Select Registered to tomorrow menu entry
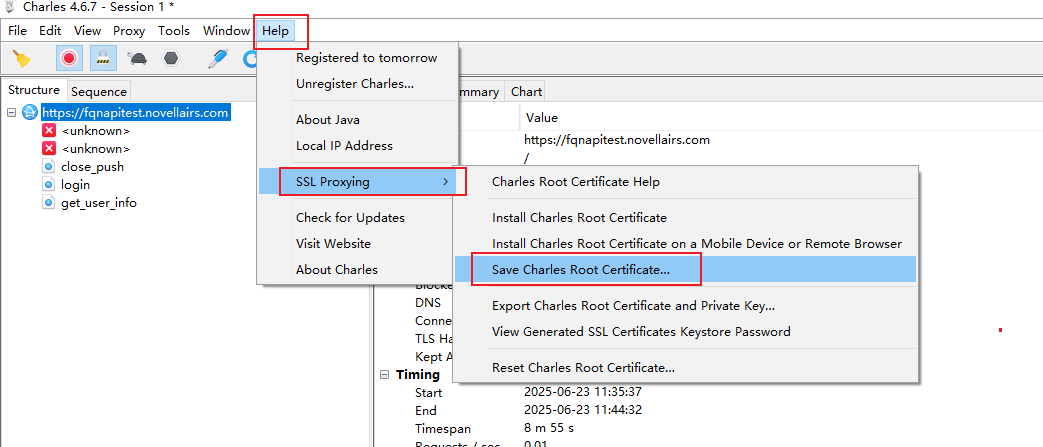Viewport: 1043px width, 447px height. pos(358,58)
